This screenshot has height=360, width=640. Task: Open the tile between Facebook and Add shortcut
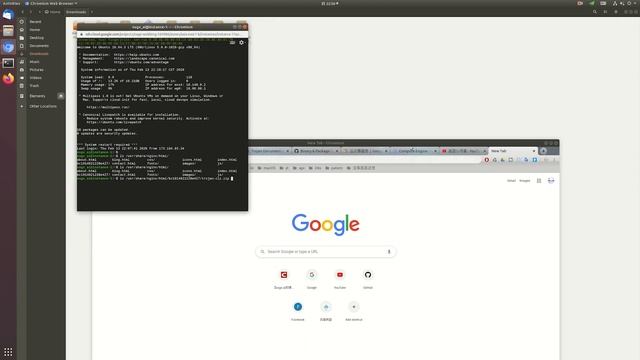[x=326, y=311]
